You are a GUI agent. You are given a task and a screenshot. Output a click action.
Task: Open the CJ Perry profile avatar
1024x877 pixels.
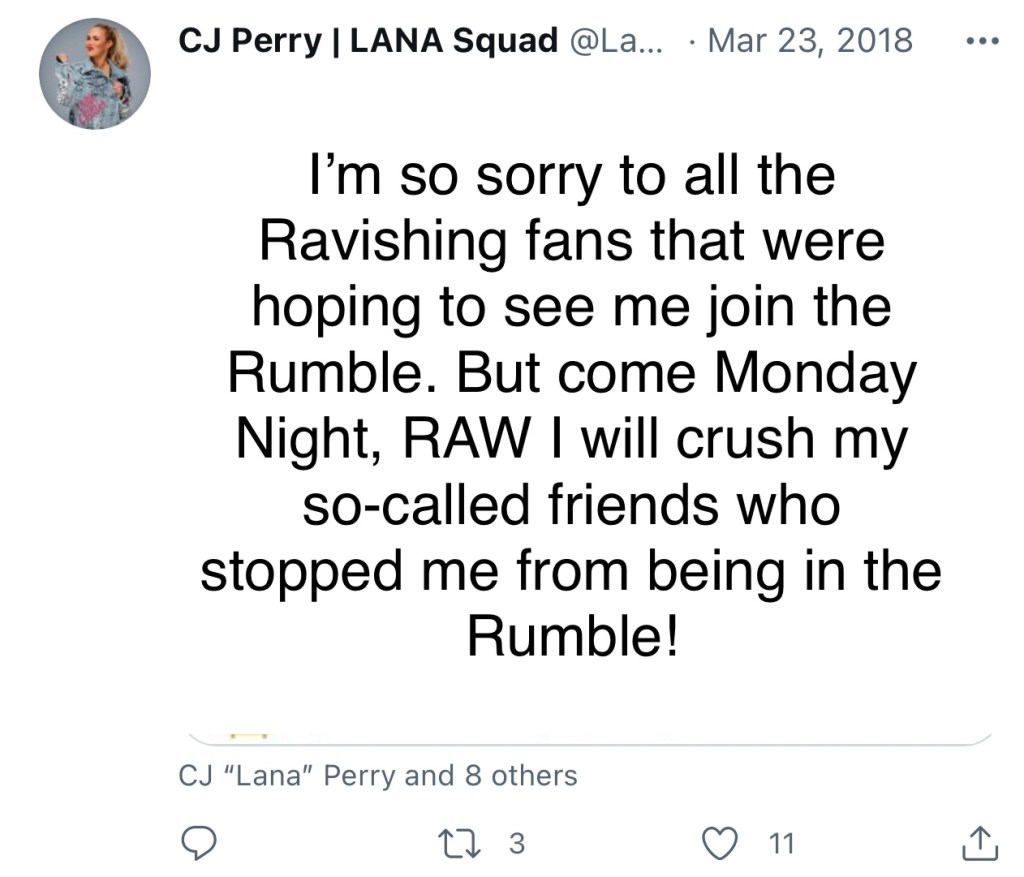(95, 75)
